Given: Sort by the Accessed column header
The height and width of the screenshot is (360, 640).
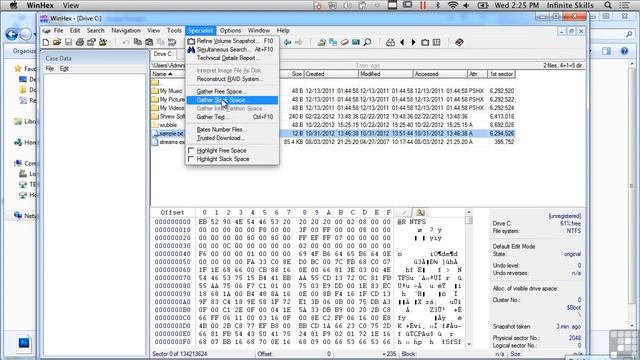Looking at the screenshot, I should click(440, 74).
